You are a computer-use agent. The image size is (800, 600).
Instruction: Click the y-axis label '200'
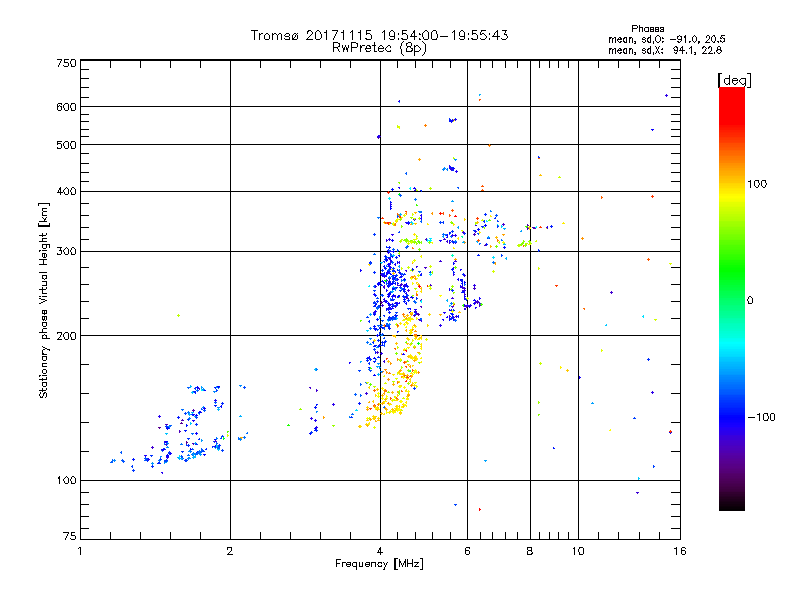pyautogui.click(x=66, y=336)
